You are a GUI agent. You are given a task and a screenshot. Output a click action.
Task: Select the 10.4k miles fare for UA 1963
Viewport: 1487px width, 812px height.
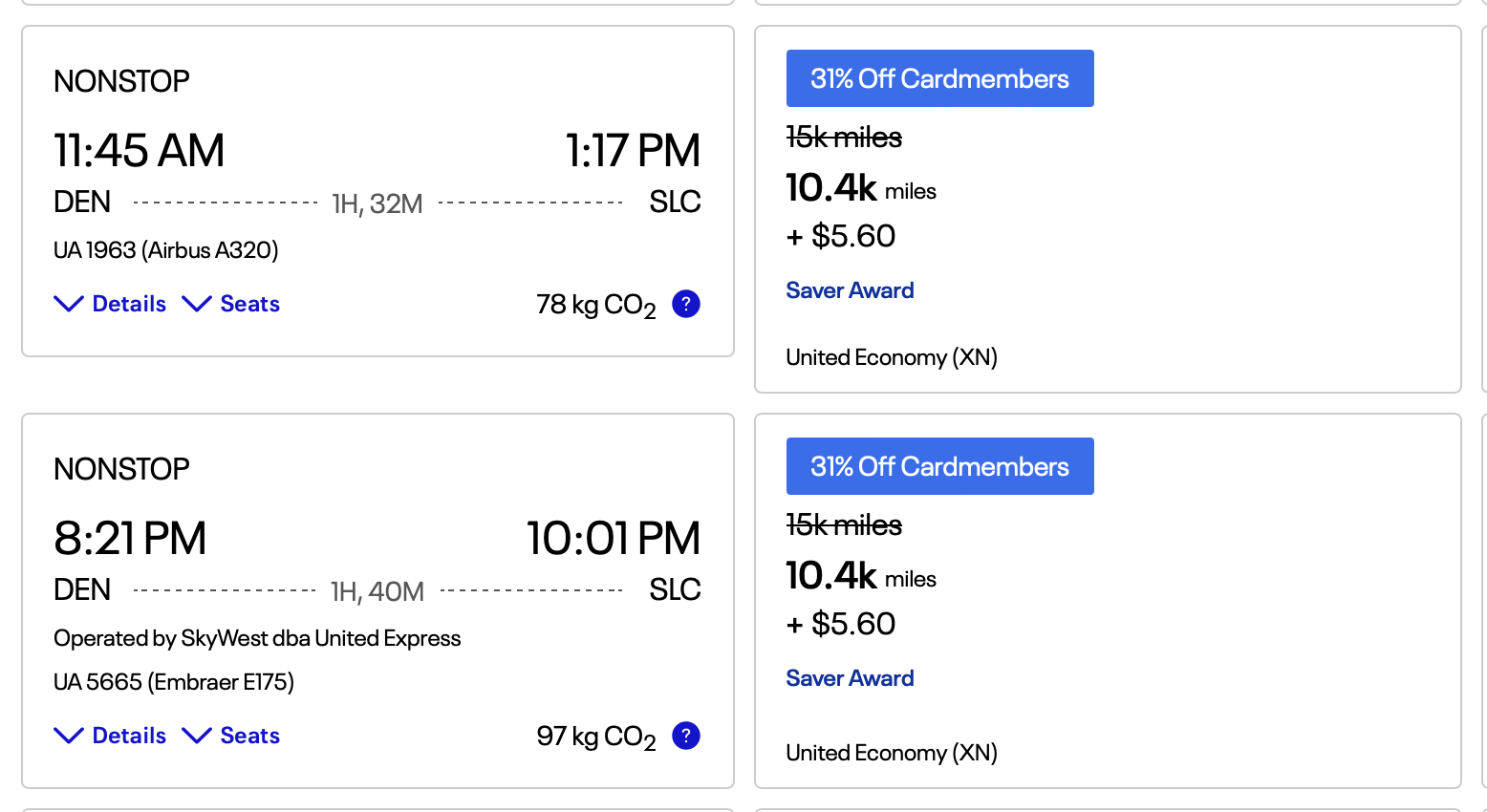(860, 189)
